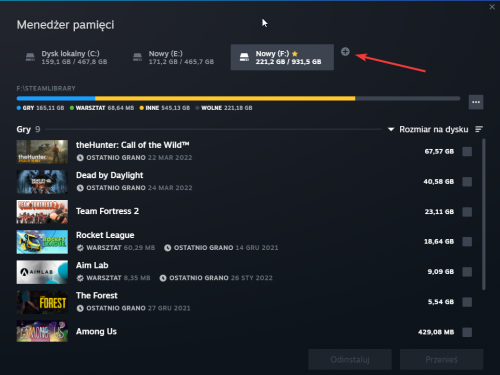500x375 pixels.
Task: Click the Workshop gear icon for Rocket League
Action: [x=80, y=248]
